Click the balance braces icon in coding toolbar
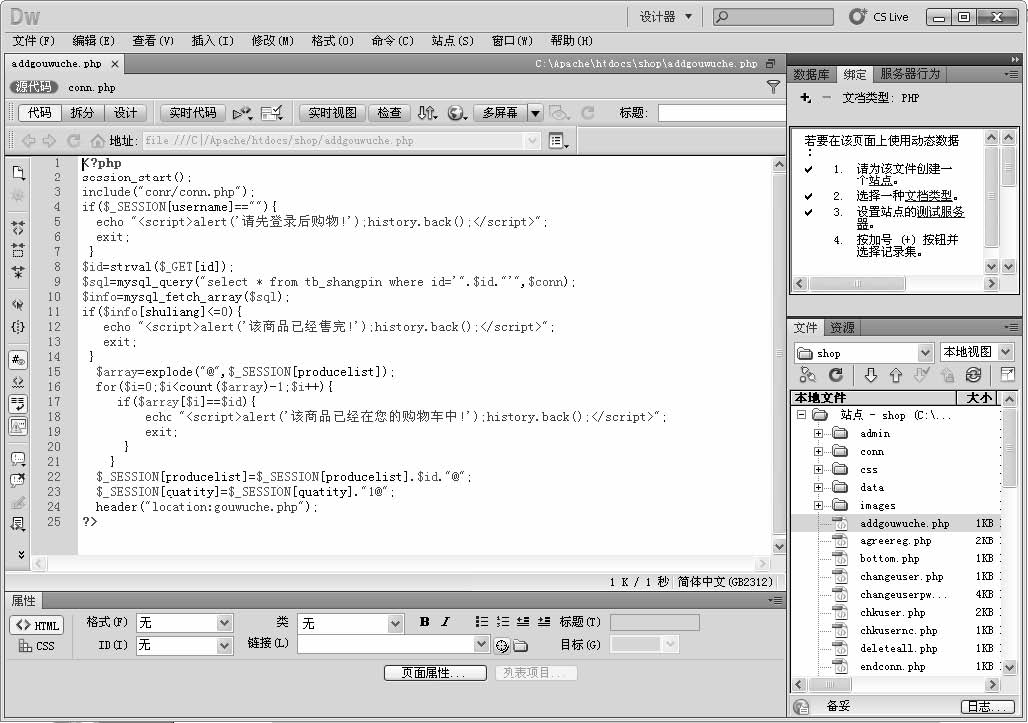 pyautogui.click(x=18, y=326)
